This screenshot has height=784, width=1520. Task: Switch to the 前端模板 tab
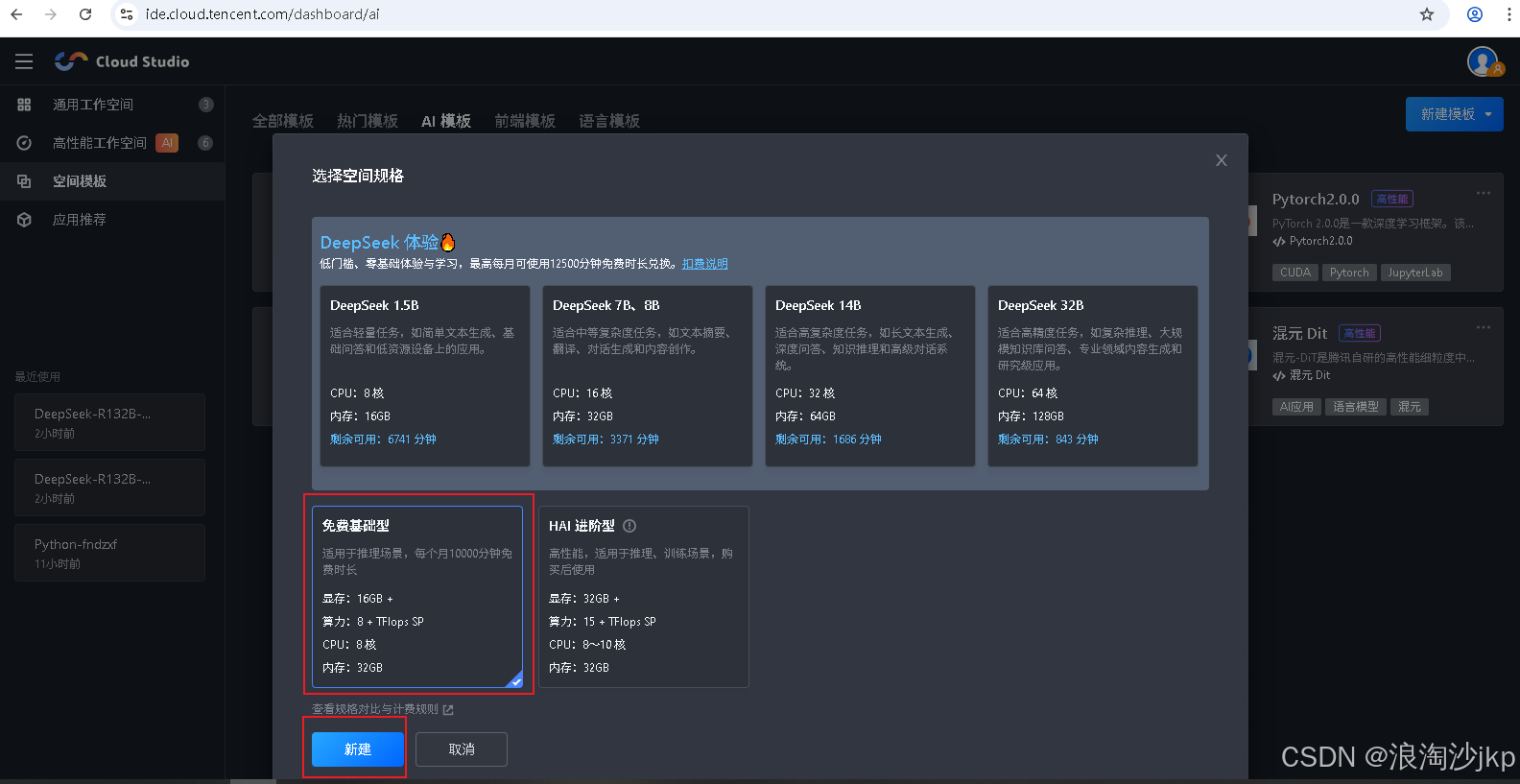[x=525, y=121]
